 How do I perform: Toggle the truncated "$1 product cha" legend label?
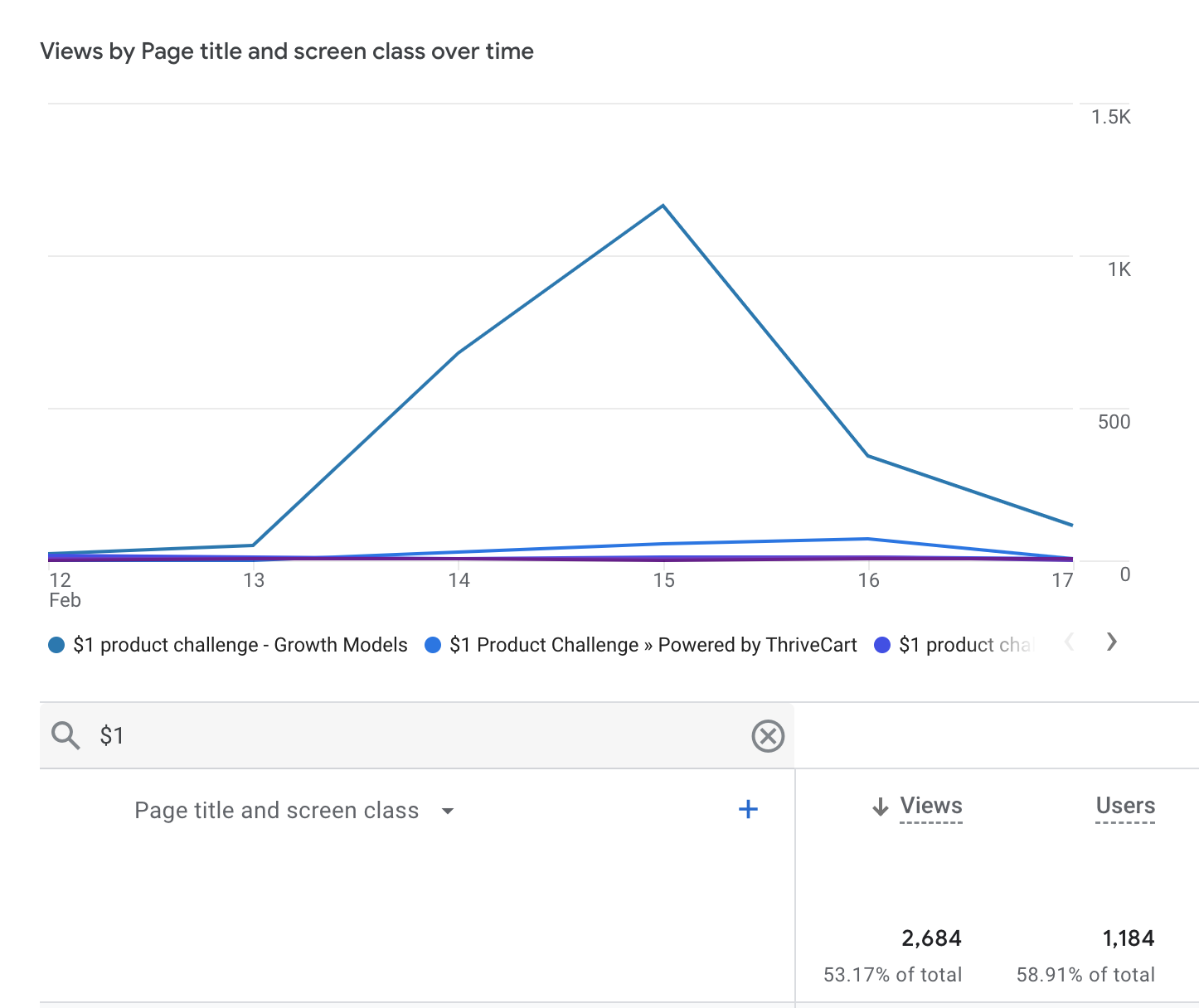965,645
